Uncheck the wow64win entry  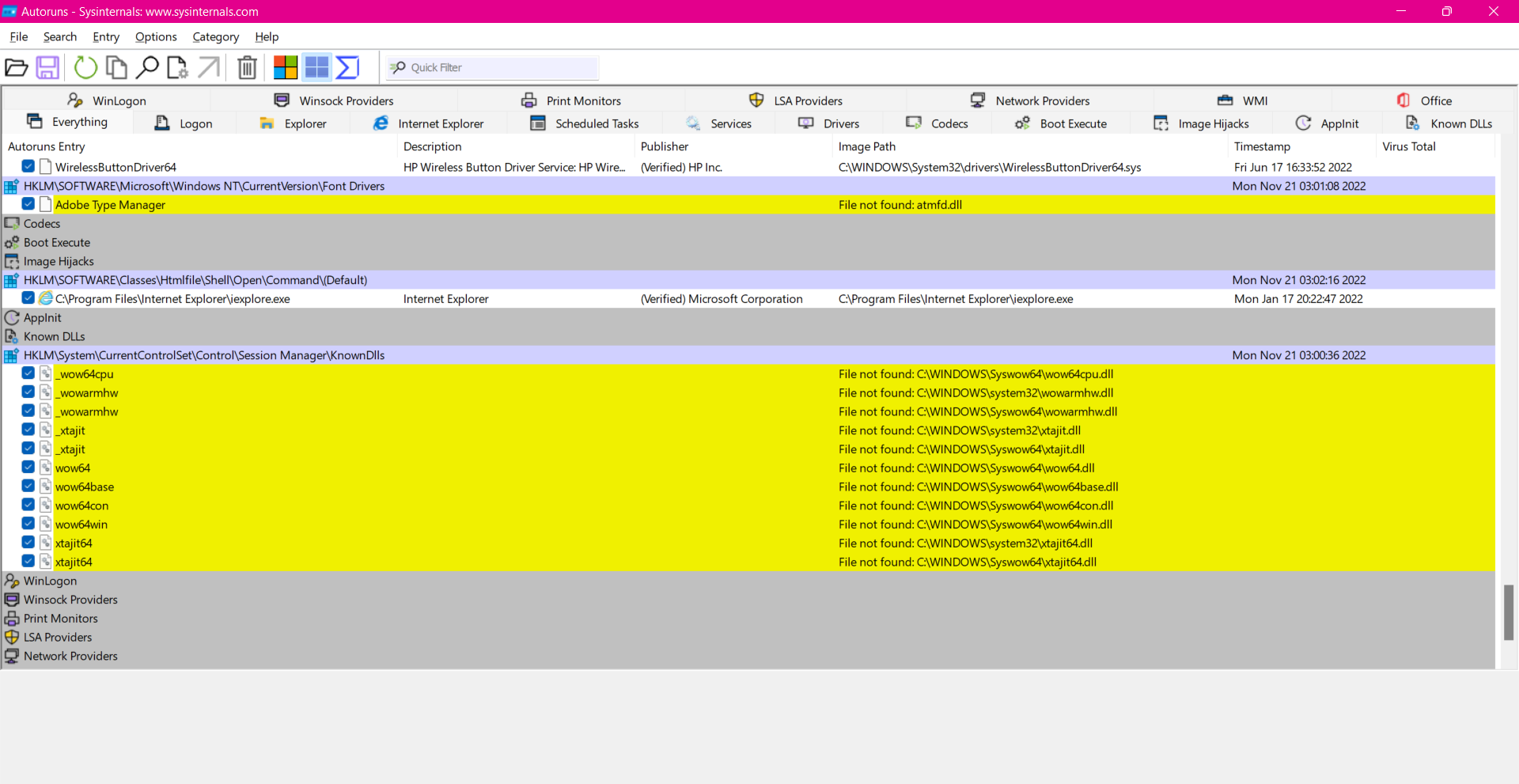[28, 524]
